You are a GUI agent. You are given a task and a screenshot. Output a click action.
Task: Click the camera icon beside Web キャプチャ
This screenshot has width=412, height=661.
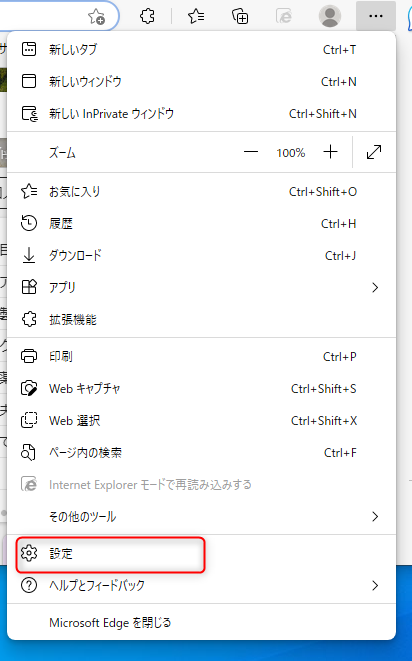[x=29, y=389]
